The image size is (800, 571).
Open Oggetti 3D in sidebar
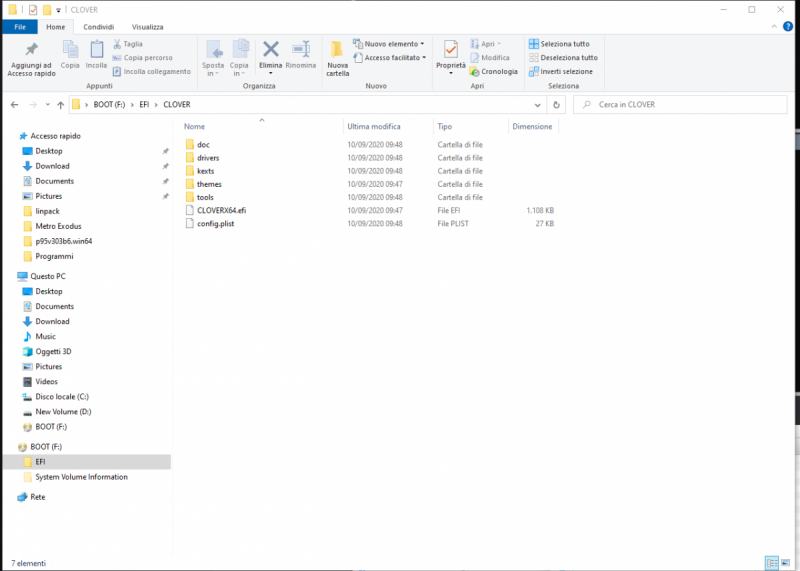[53, 352]
